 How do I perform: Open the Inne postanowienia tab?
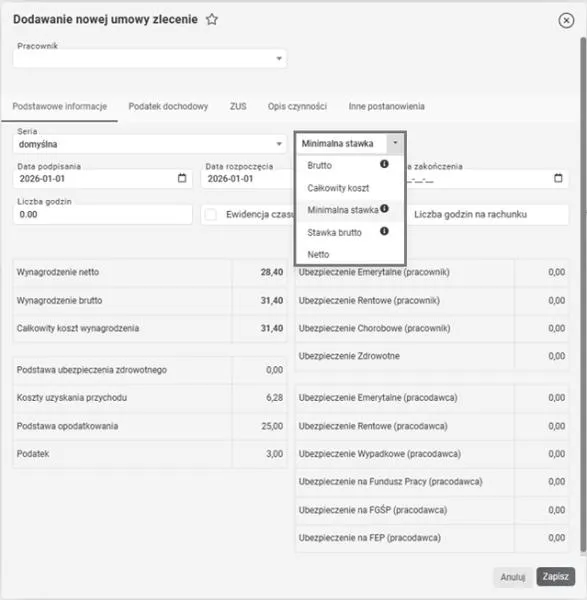[386, 106]
